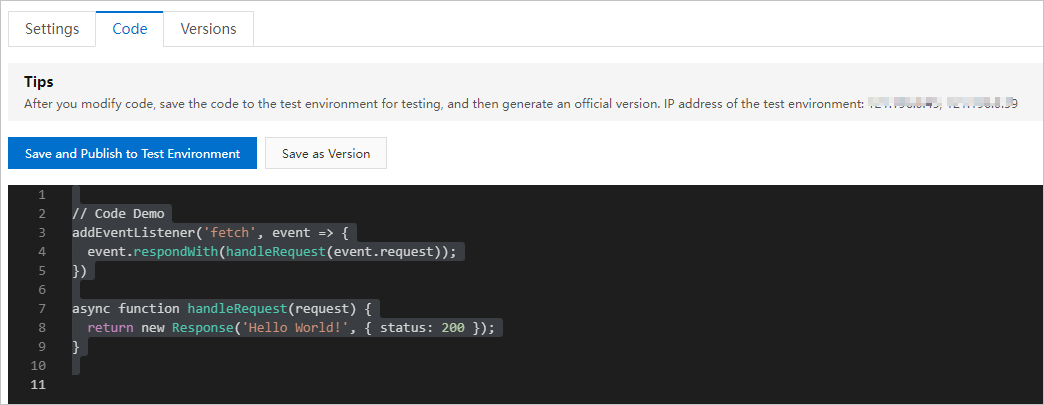Click the Response class name in code
Screen dimensions: 1044x405
click(x=201, y=327)
